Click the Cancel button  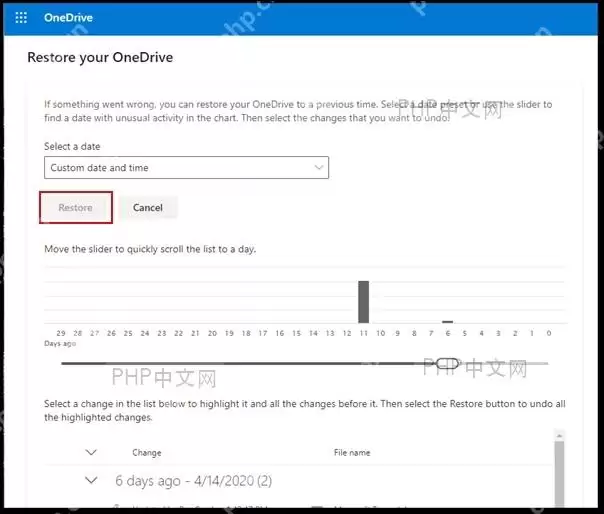[x=148, y=208]
